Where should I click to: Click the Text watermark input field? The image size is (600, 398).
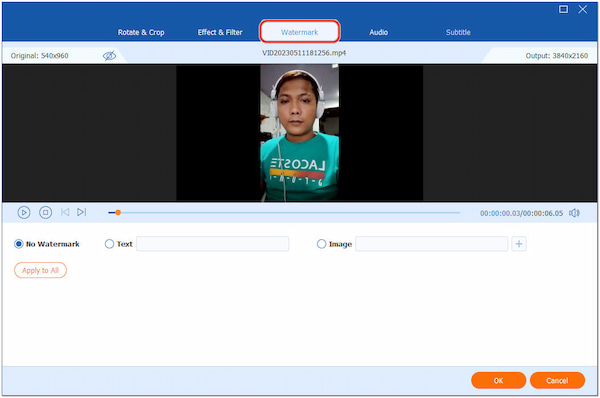212,244
